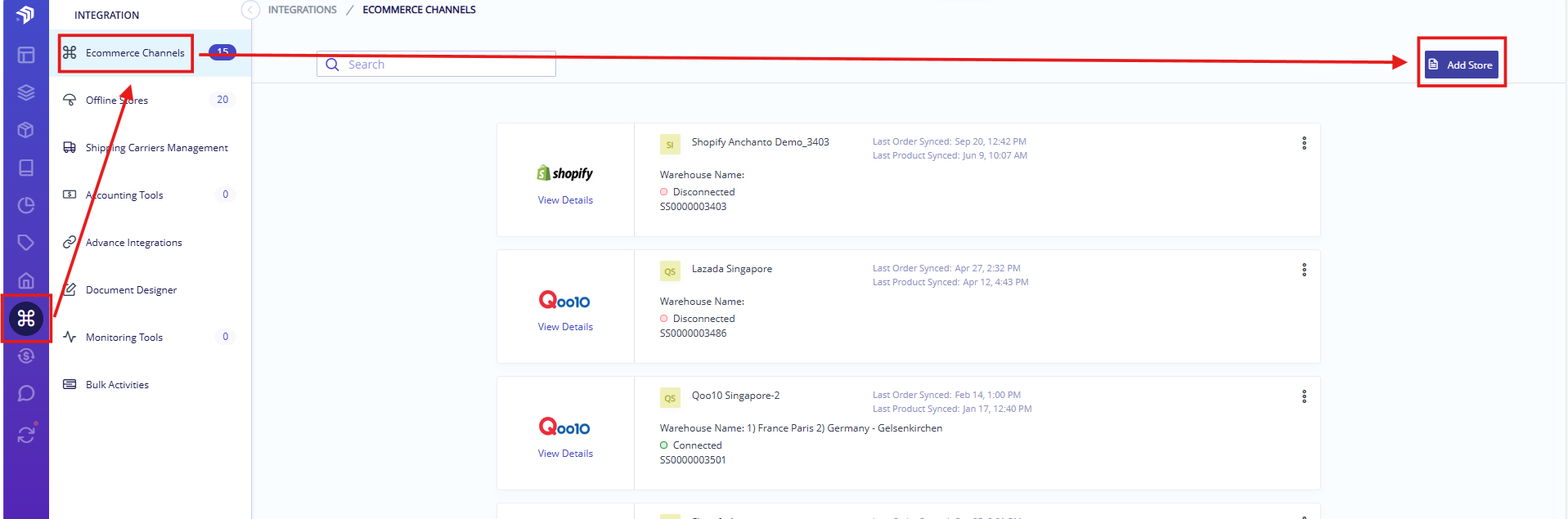Screen dimensions: 1568x519
Task: Open Monitoring Tools menu item
Action: (151, 338)
